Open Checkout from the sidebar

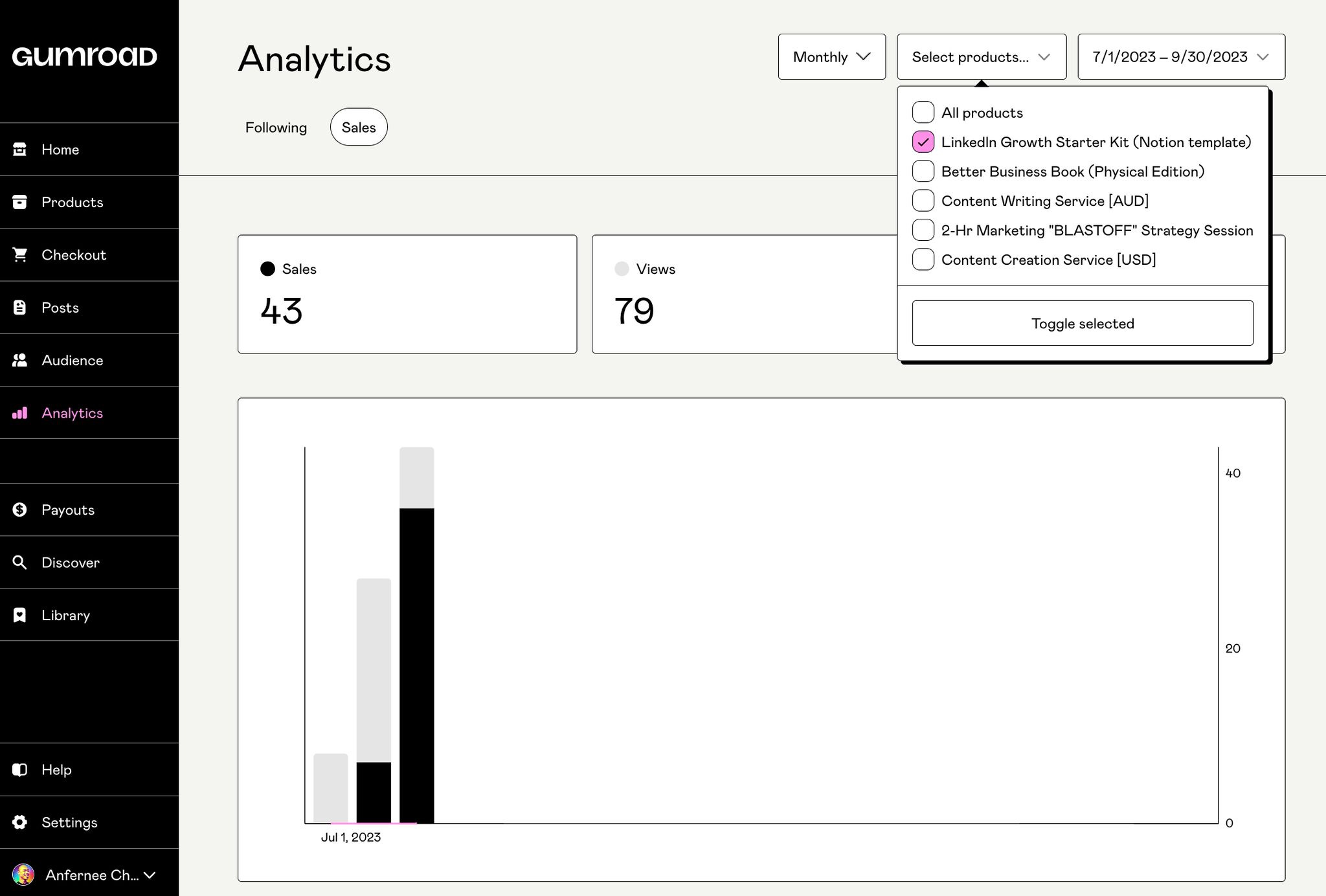[x=89, y=255]
